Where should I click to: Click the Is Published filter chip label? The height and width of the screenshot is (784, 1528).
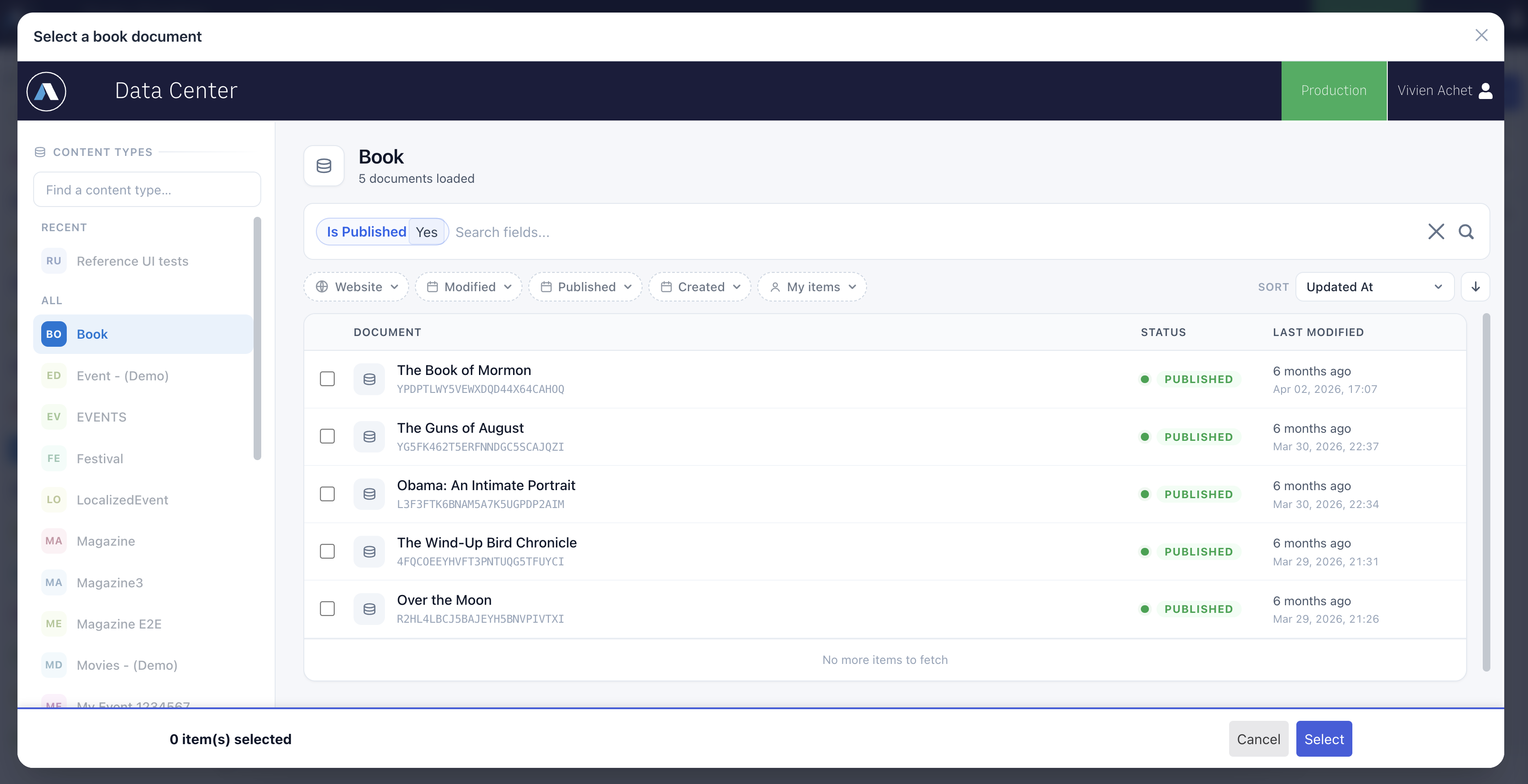click(x=367, y=232)
